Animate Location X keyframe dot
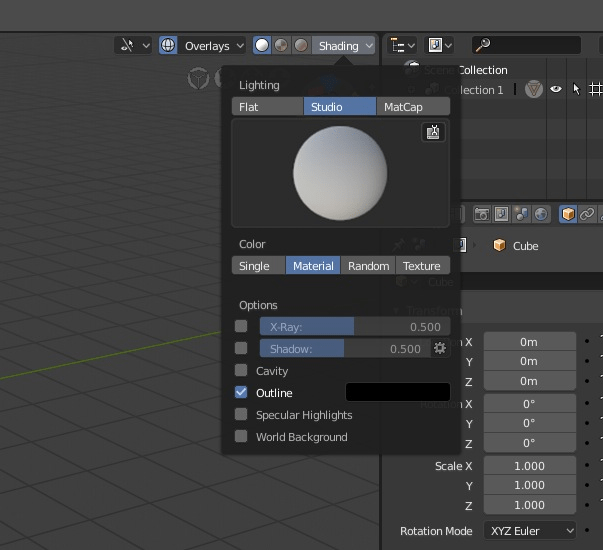 pos(587,341)
